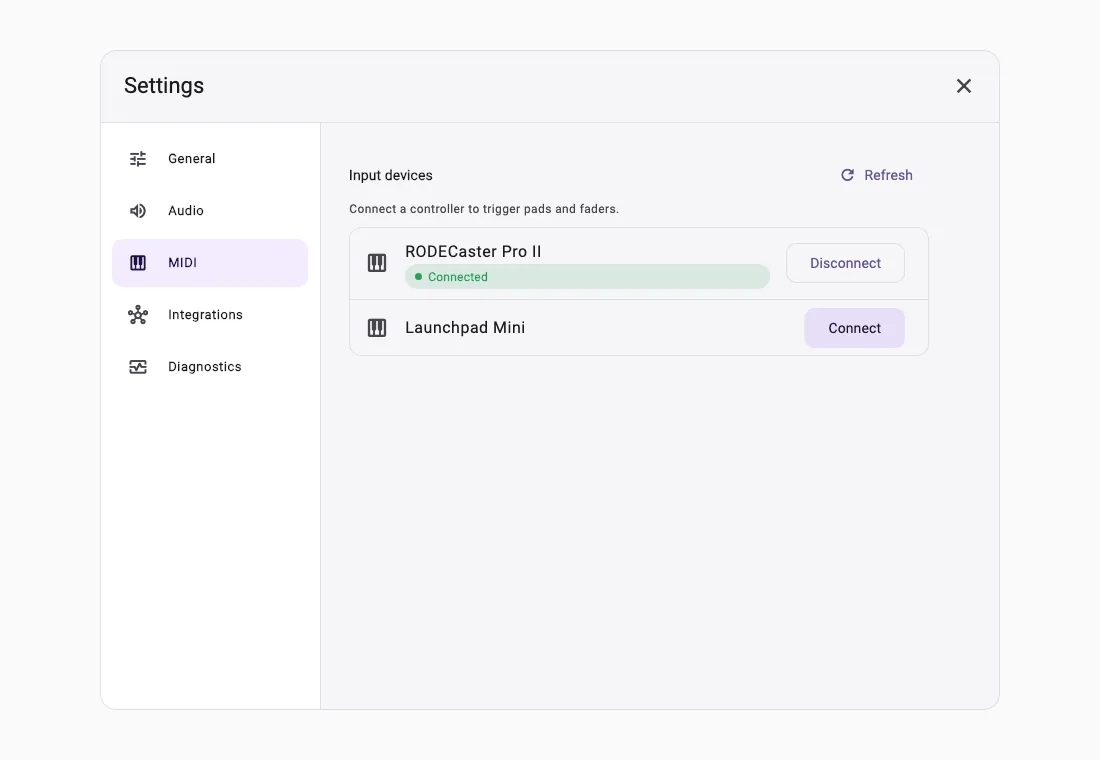This screenshot has height=760, width=1100.
Task: Click the Settings dialog title
Action: [x=164, y=86]
